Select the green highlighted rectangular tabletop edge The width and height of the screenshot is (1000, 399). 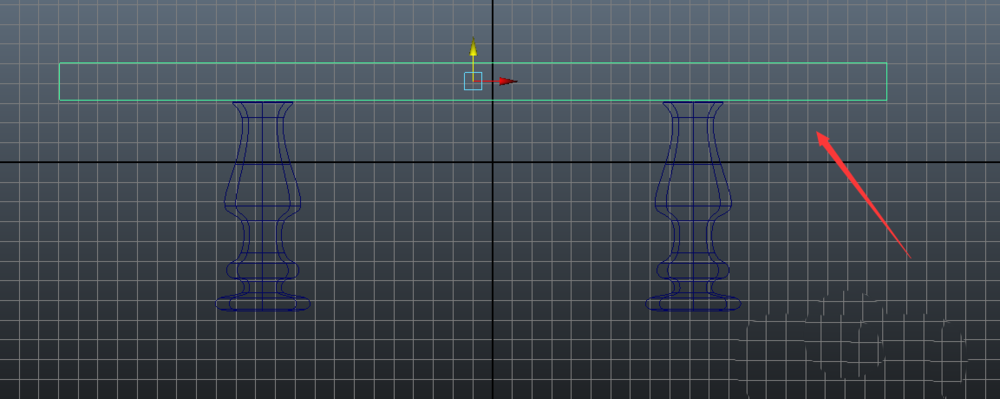473,82
